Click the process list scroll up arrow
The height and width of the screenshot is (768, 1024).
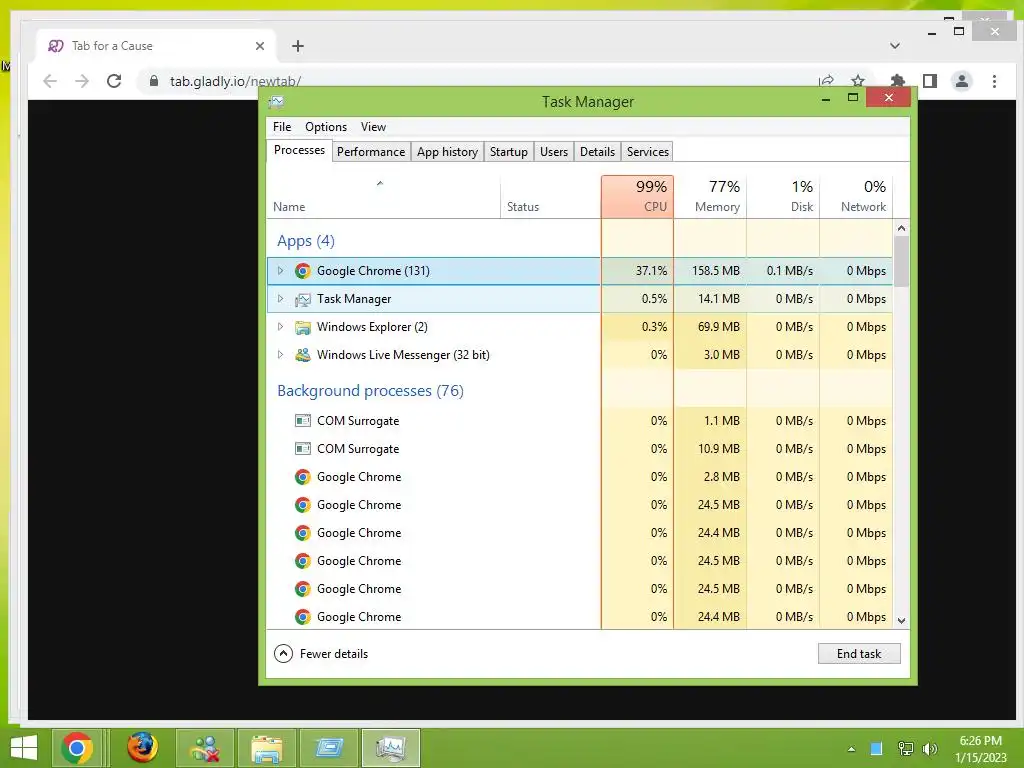pos(901,228)
